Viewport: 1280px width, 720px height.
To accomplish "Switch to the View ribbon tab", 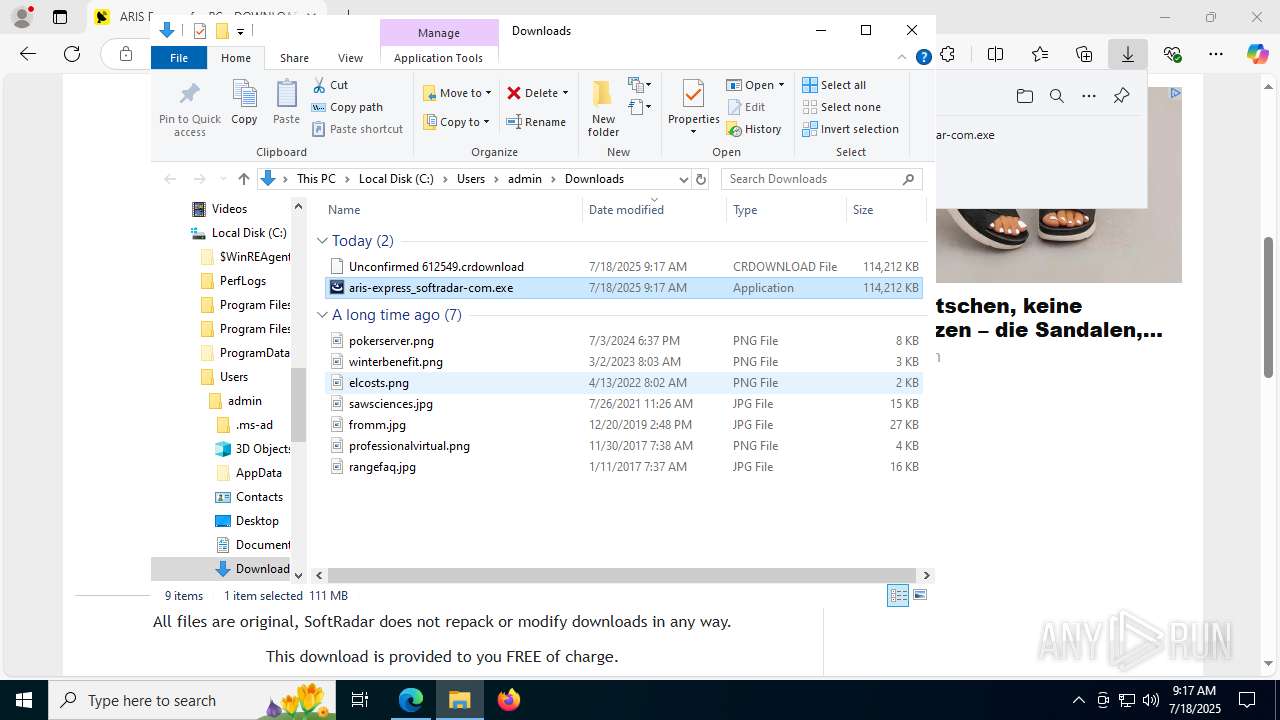I will tap(350, 58).
